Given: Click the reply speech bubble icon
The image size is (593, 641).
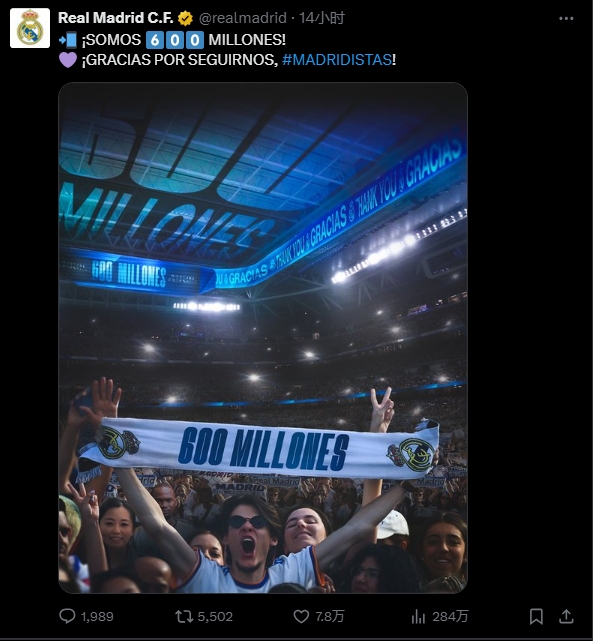Looking at the screenshot, I should click(67, 616).
